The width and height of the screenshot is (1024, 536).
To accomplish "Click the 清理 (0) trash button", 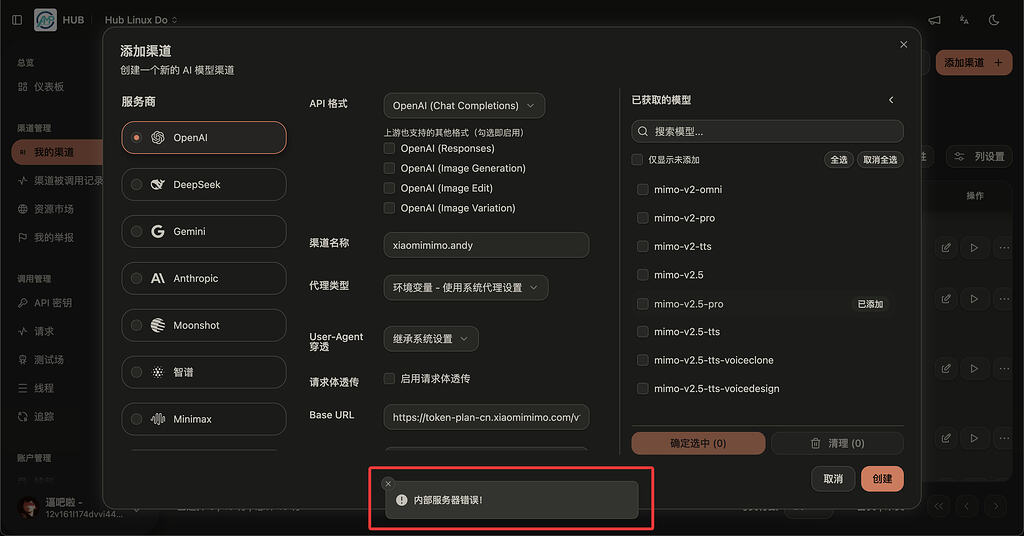I will (837, 443).
